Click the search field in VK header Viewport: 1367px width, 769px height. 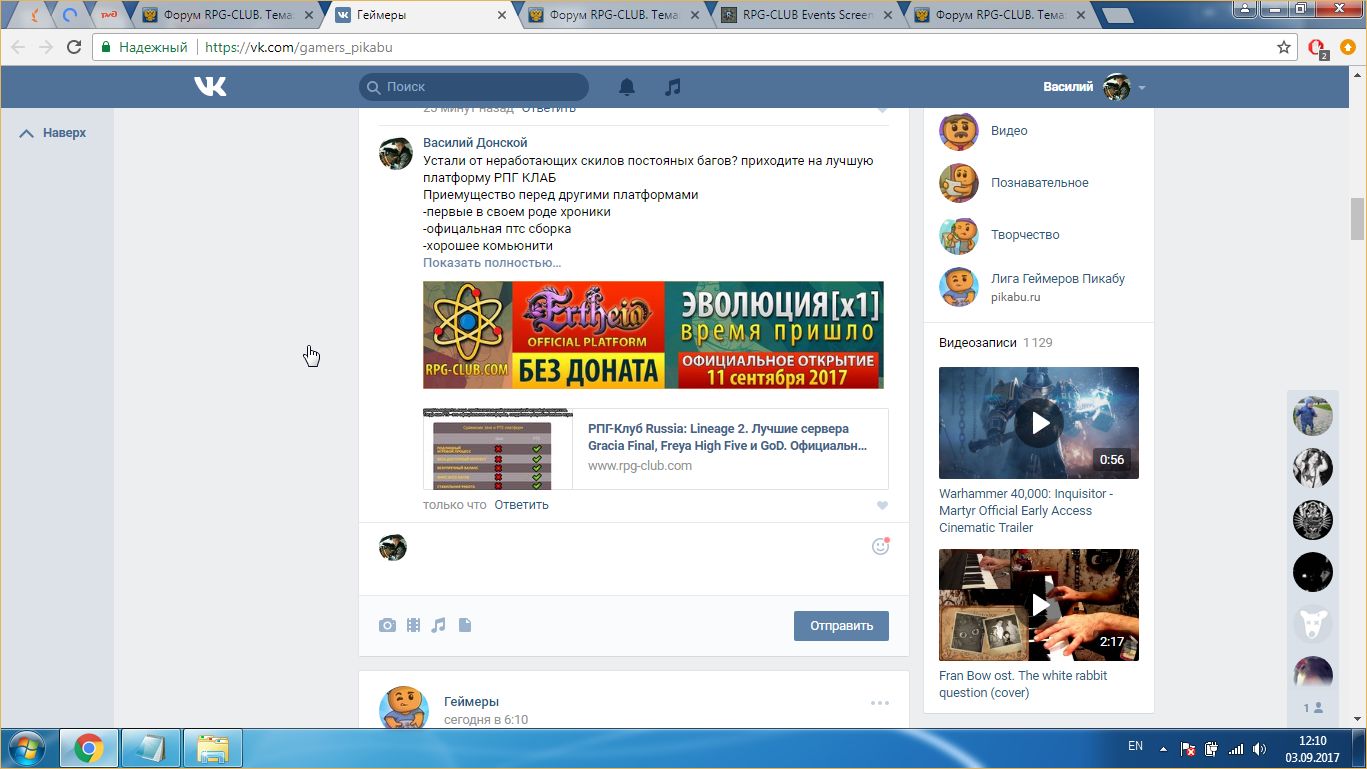[474, 87]
